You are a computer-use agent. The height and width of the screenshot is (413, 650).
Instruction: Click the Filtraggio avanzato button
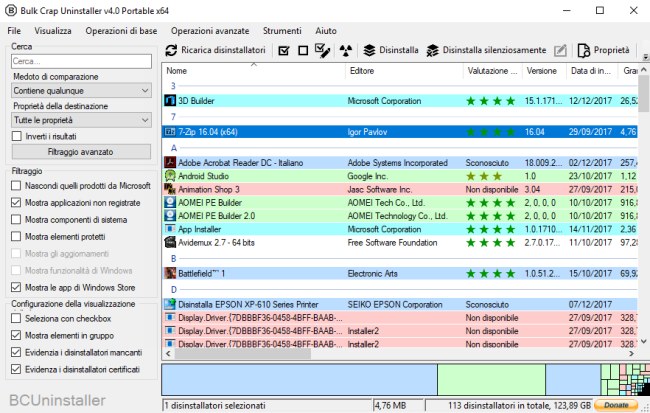pos(81,152)
